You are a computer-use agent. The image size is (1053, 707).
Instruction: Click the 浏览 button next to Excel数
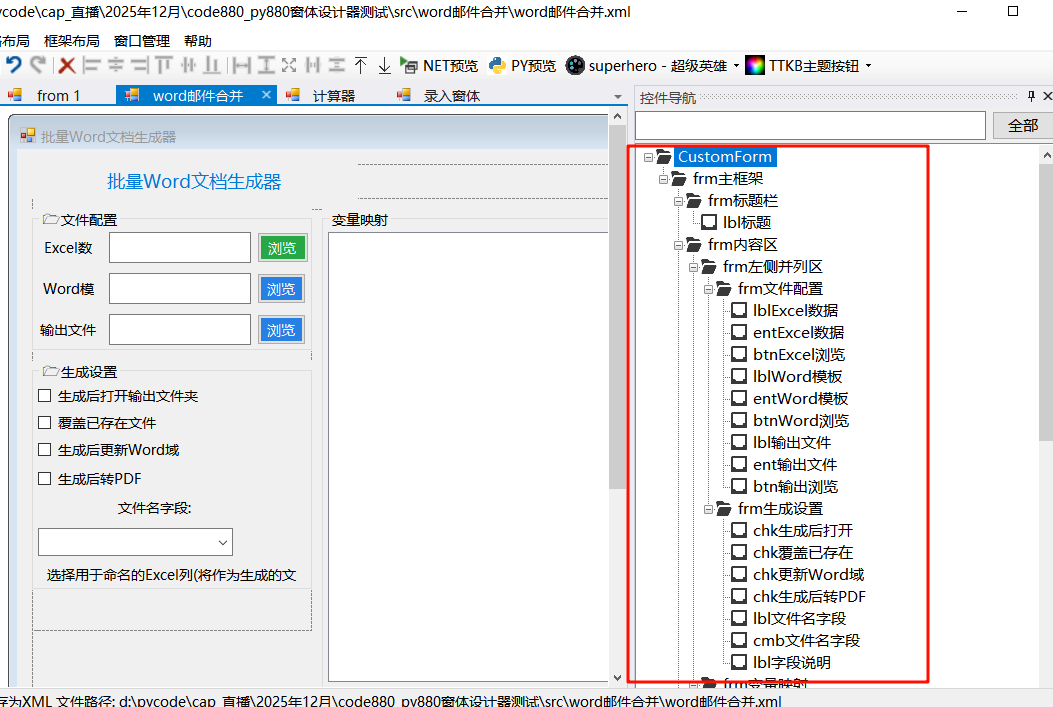[x=281, y=247]
